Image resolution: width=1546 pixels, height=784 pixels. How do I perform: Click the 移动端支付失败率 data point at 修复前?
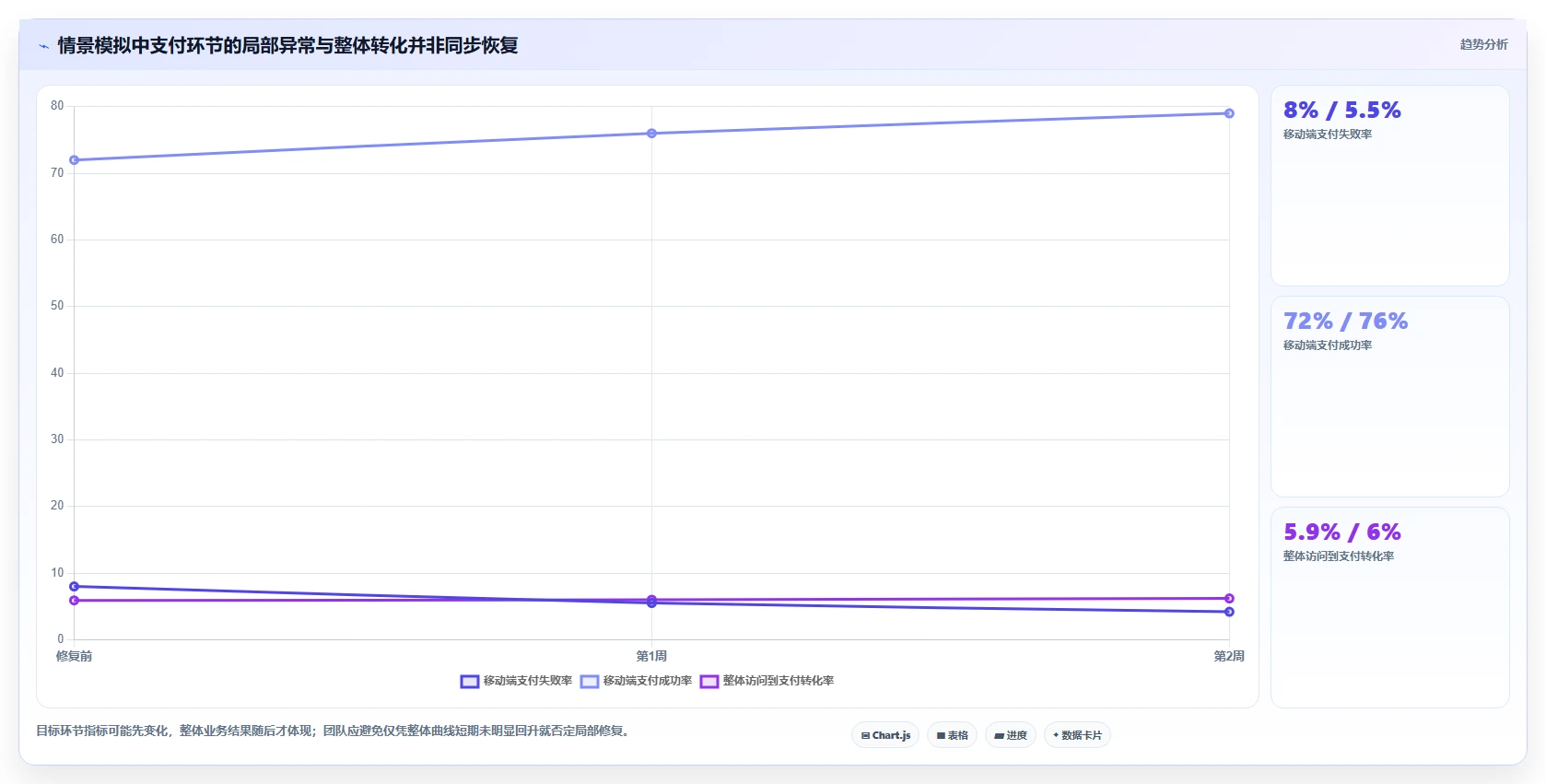click(x=75, y=586)
